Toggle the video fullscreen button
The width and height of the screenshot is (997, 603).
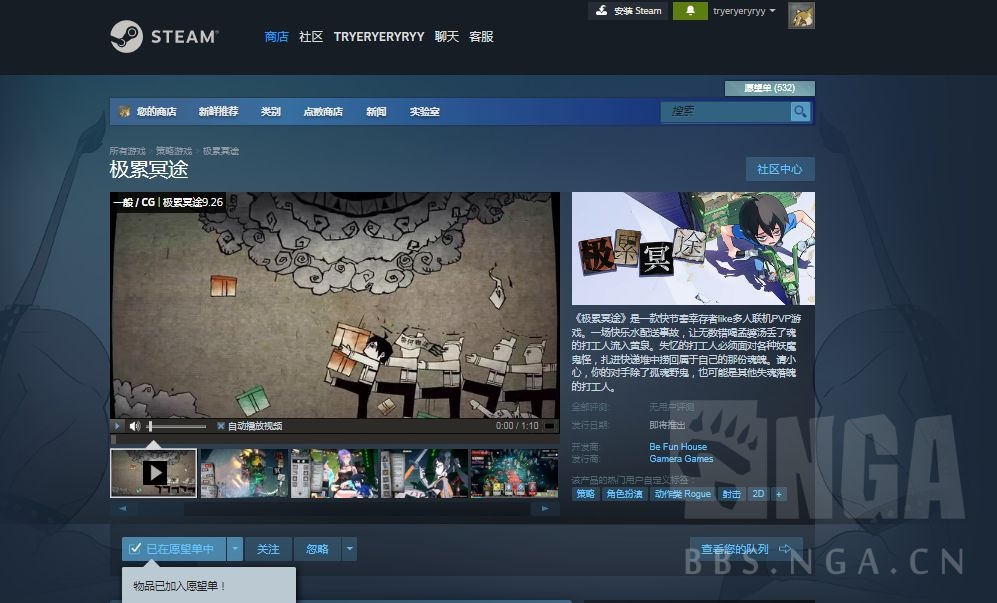coord(549,426)
